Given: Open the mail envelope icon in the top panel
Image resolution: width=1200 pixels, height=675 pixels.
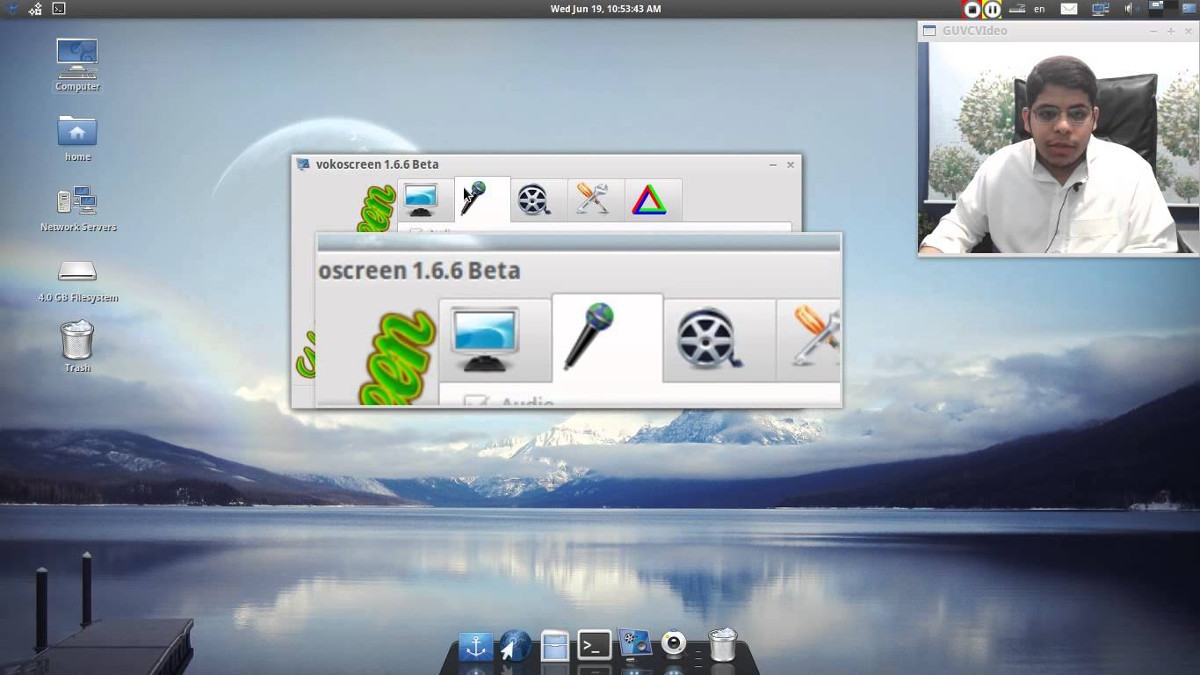Looking at the screenshot, I should 1069,9.
